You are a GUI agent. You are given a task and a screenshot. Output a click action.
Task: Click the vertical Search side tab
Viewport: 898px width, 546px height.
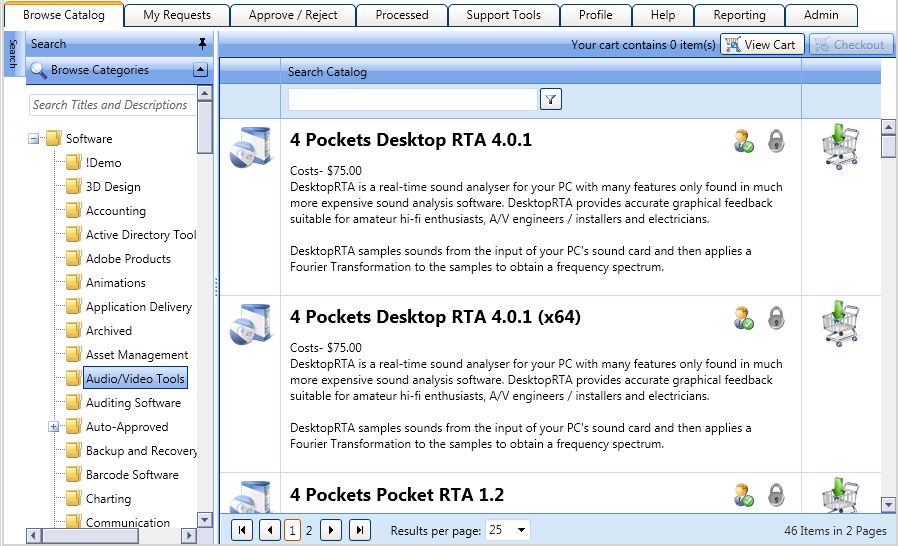(13, 54)
